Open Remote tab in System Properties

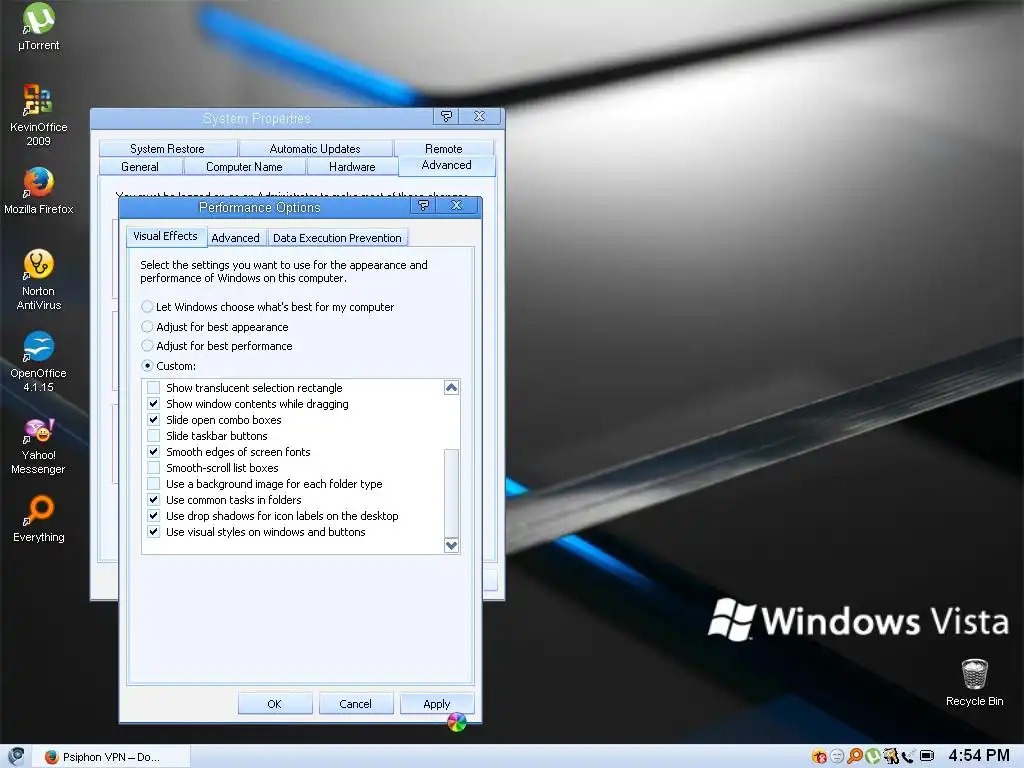pos(444,149)
